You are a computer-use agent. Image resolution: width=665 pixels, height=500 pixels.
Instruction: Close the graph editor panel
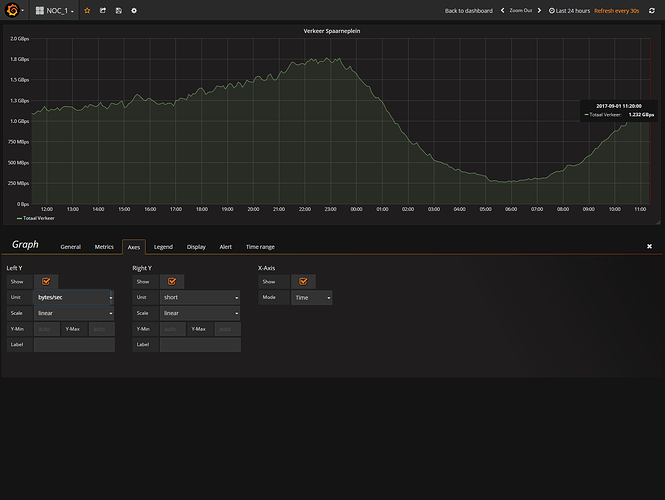(649, 246)
